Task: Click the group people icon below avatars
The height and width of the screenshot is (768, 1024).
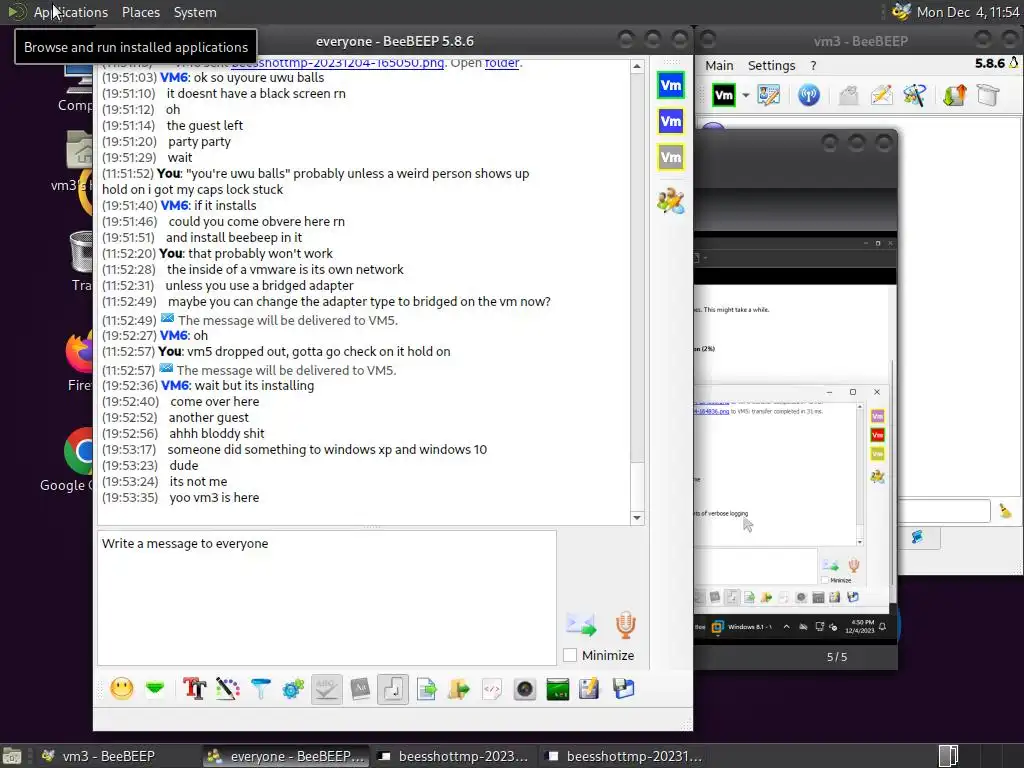Action: tap(671, 200)
